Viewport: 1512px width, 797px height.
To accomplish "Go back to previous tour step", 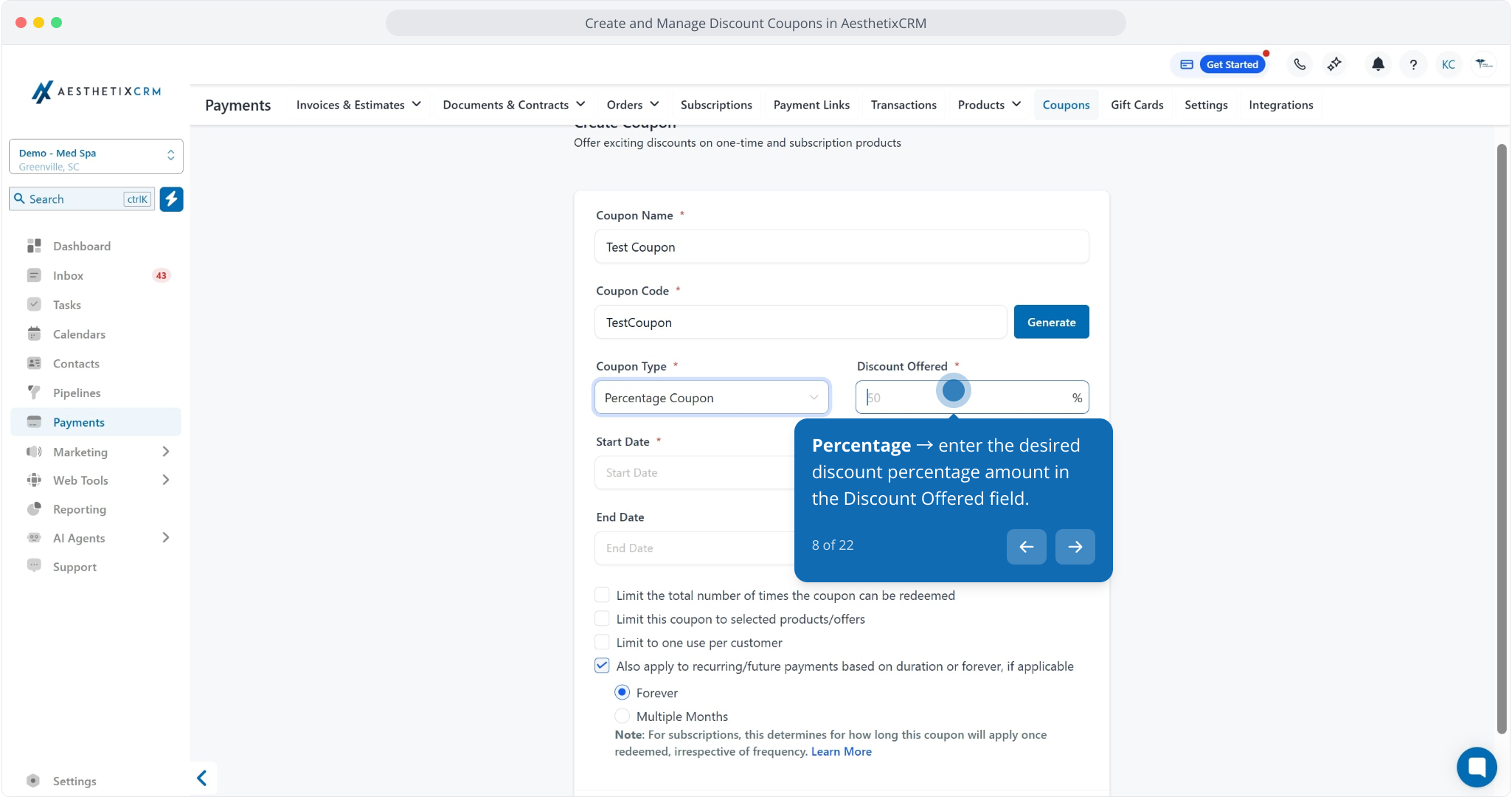I will tap(1026, 547).
